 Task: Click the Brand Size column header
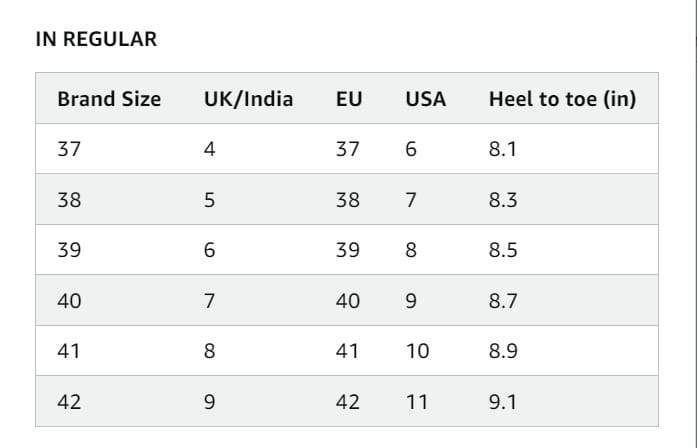coord(109,99)
